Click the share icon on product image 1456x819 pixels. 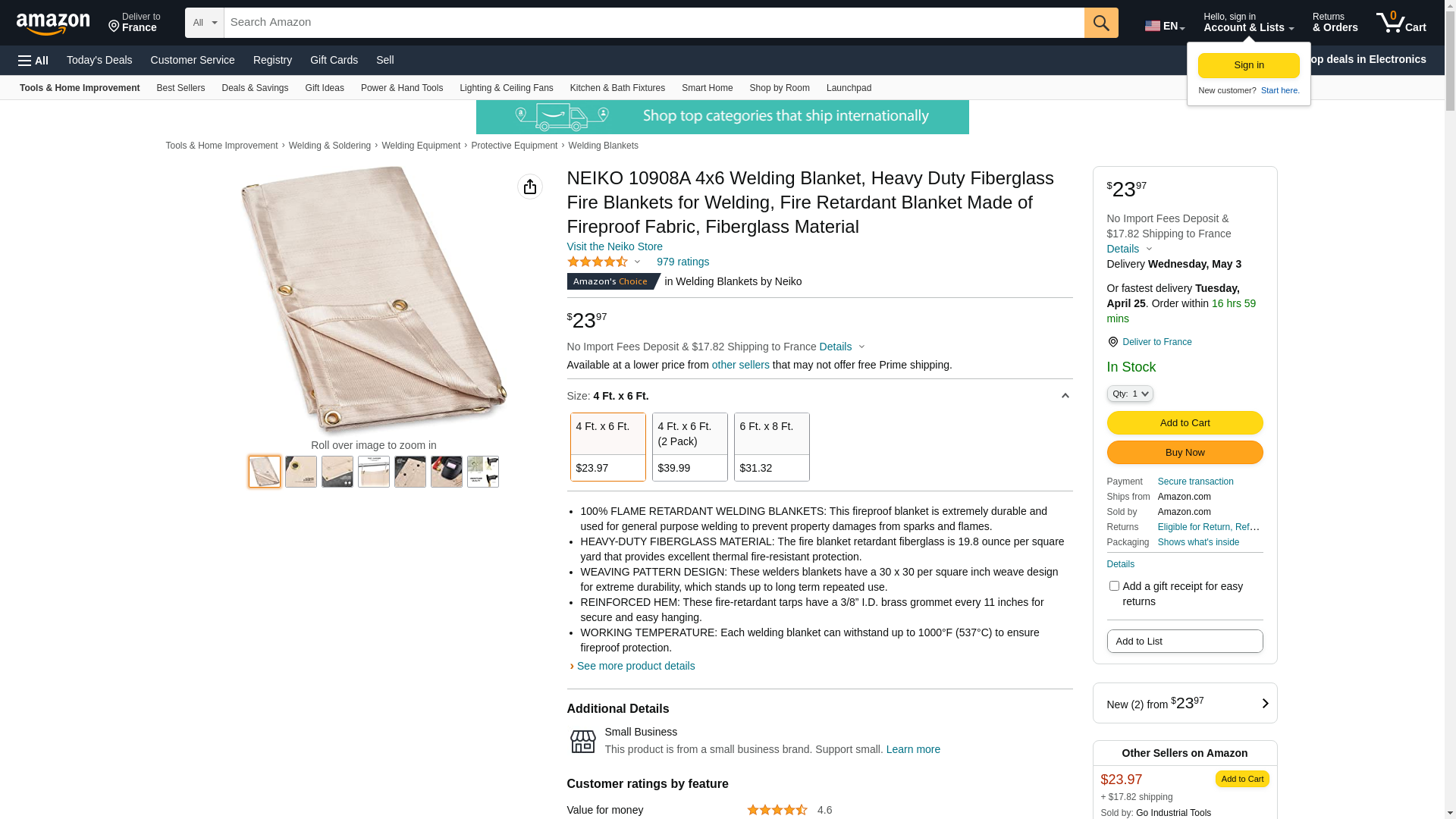pos(530,187)
